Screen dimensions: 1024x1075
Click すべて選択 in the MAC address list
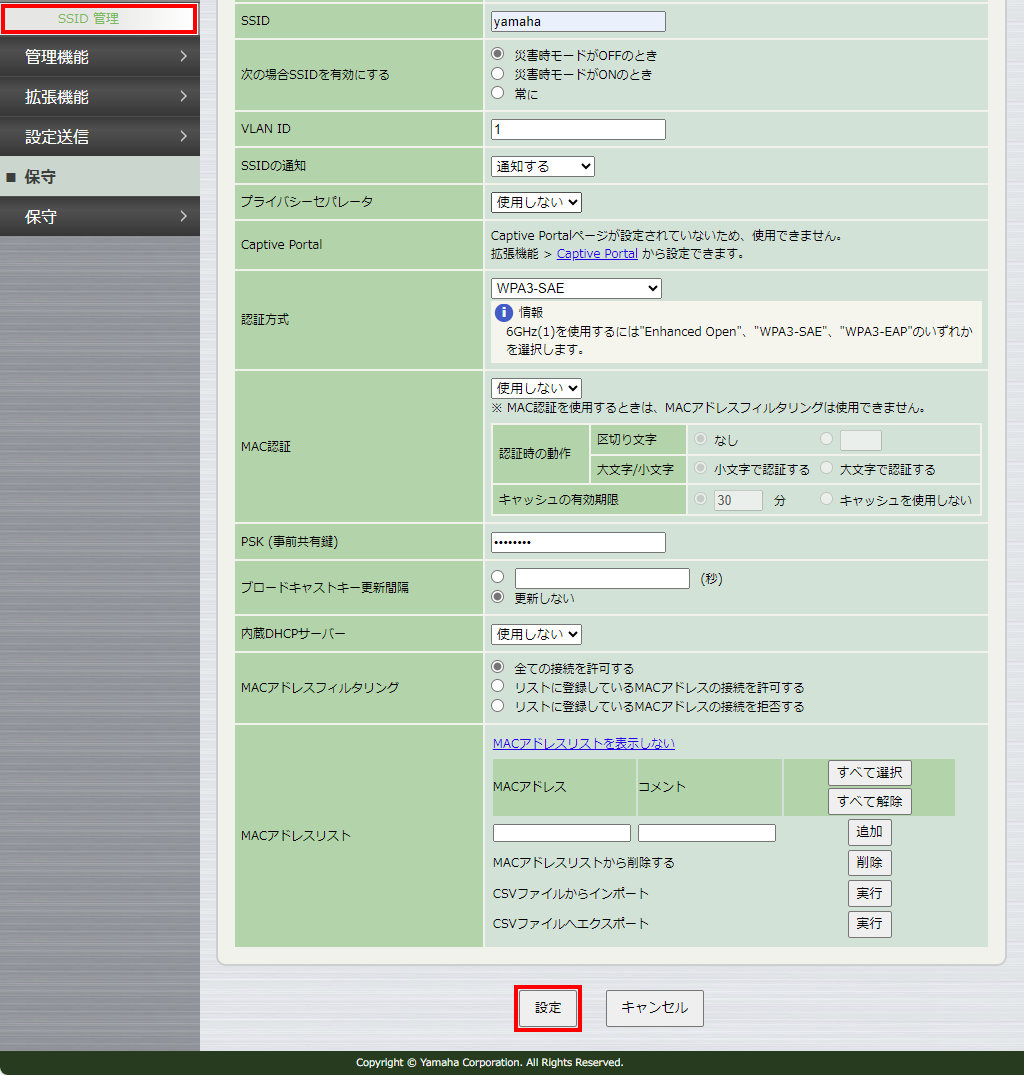[868, 772]
